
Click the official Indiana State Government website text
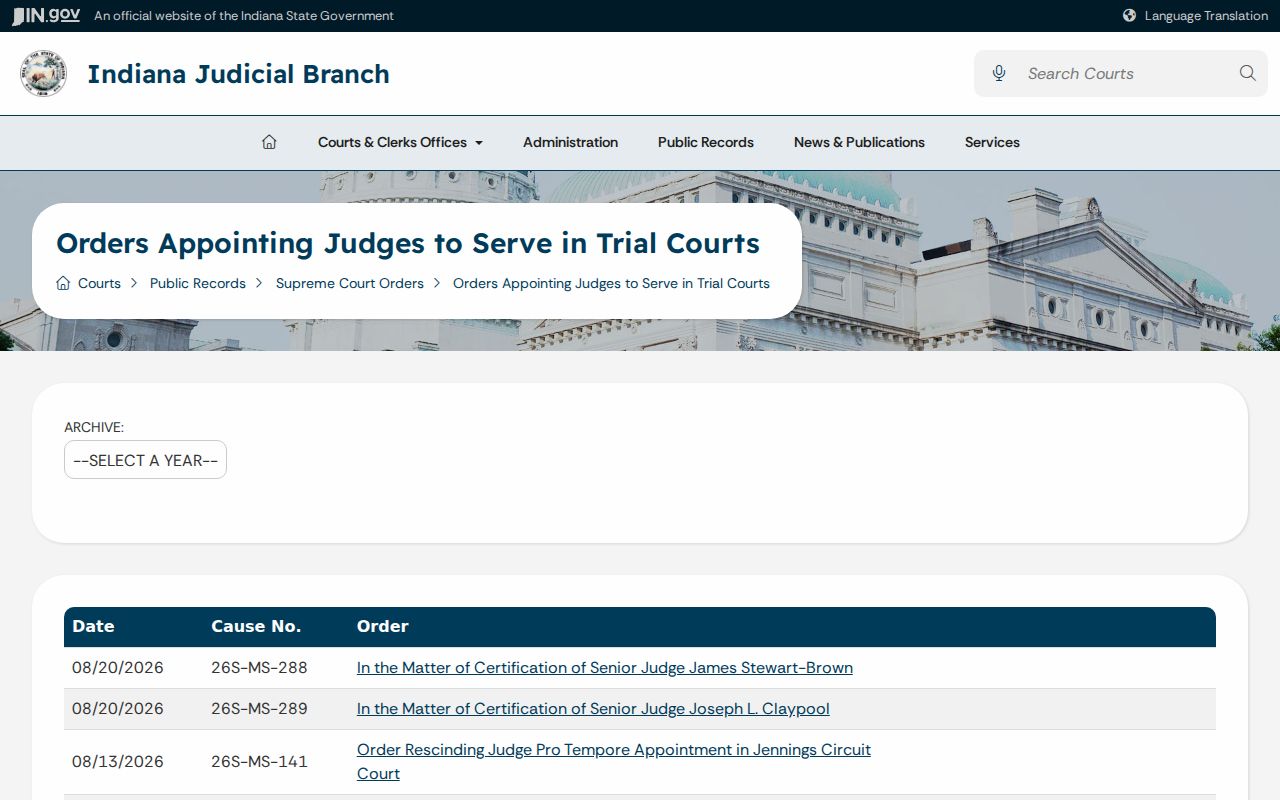[x=244, y=16]
